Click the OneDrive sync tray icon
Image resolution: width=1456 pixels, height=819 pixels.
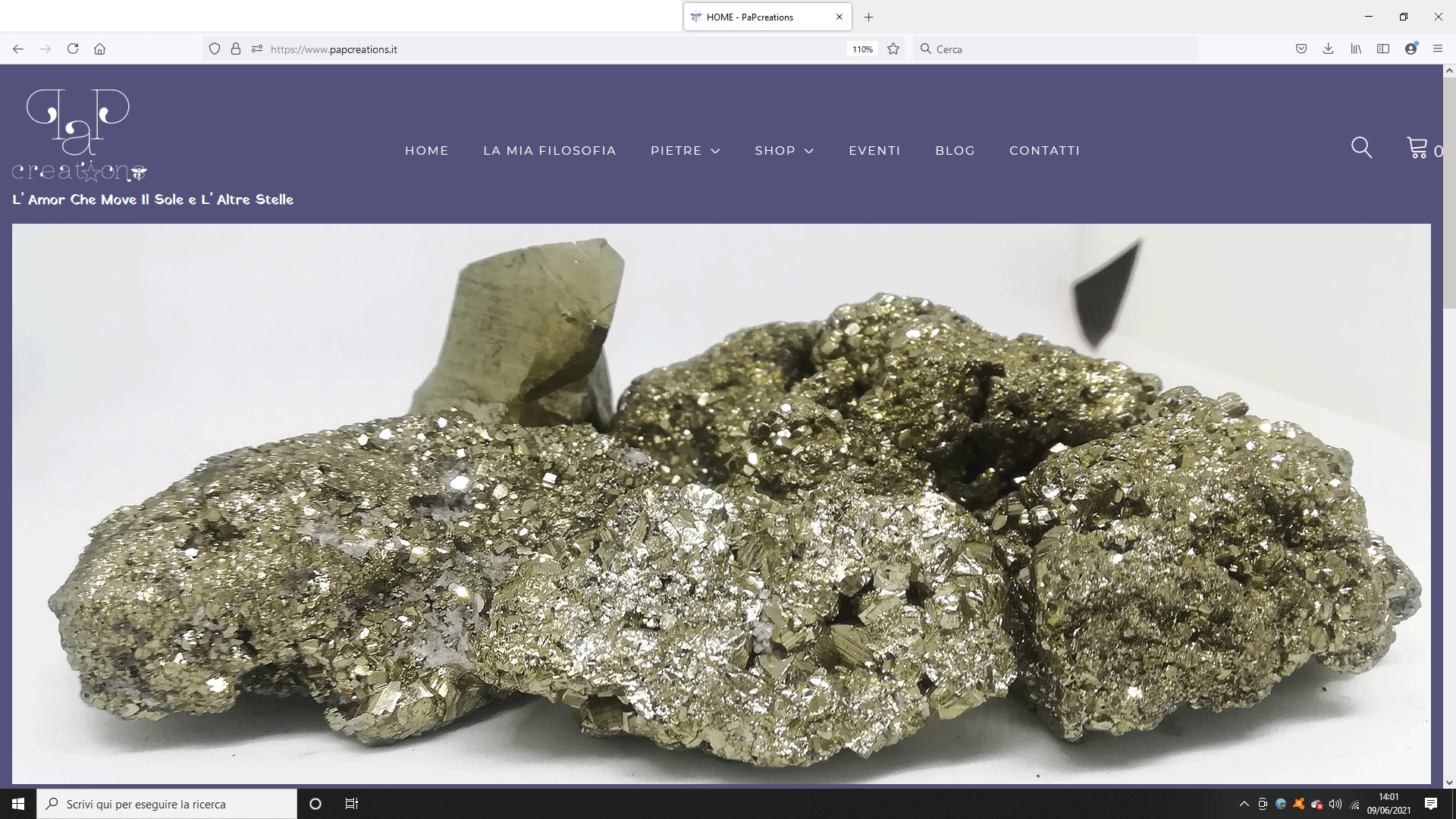click(1317, 804)
